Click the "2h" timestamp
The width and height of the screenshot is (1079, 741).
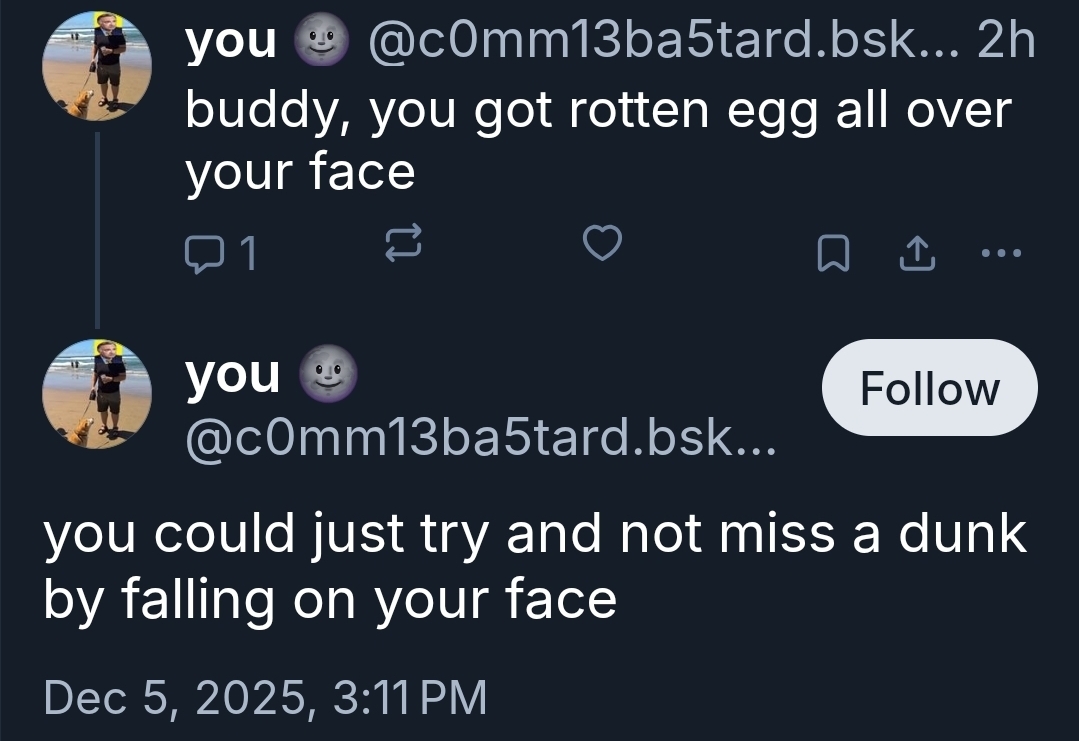tap(1006, 42)
